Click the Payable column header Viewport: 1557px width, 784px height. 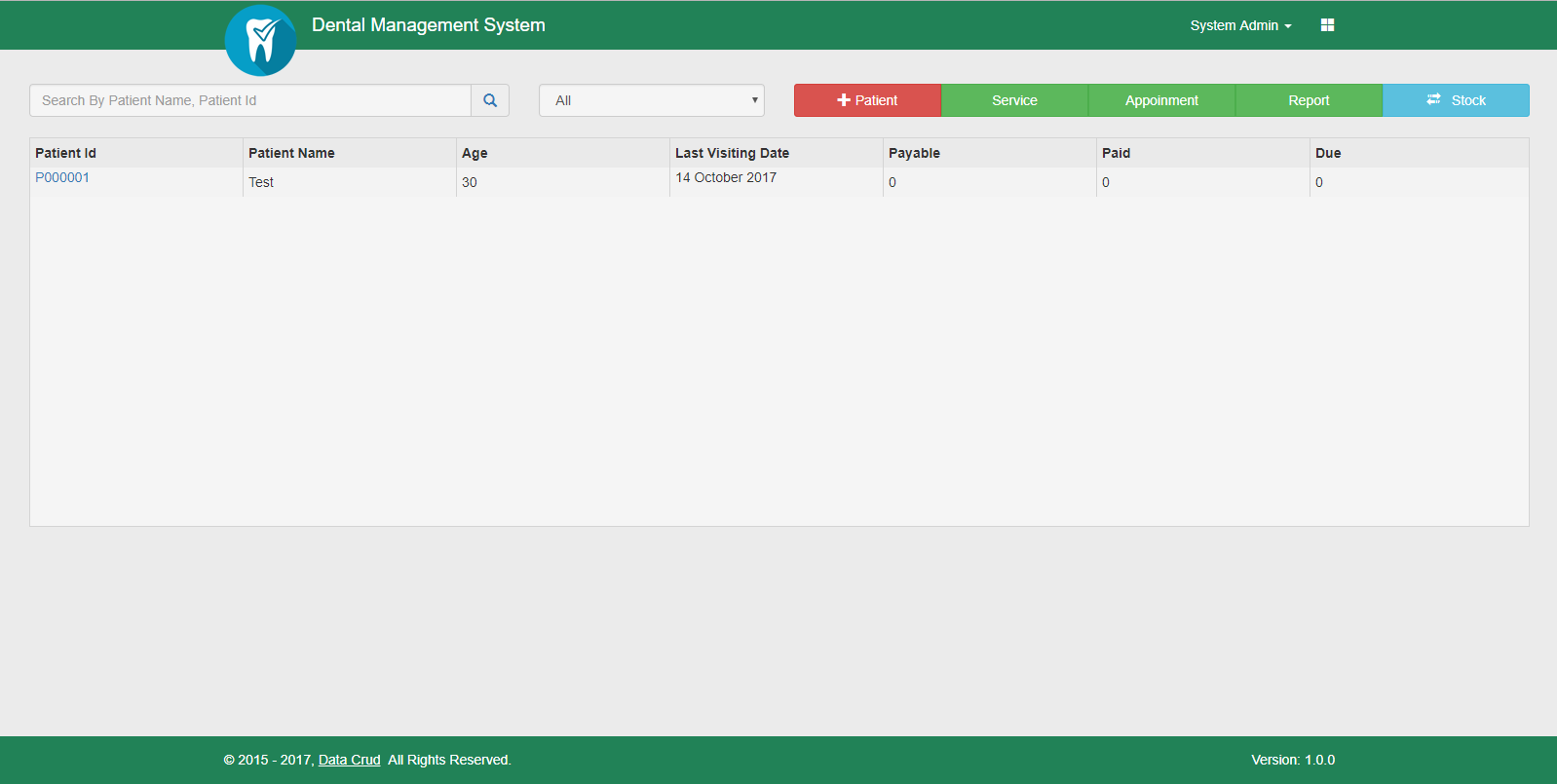pos(914,153)
